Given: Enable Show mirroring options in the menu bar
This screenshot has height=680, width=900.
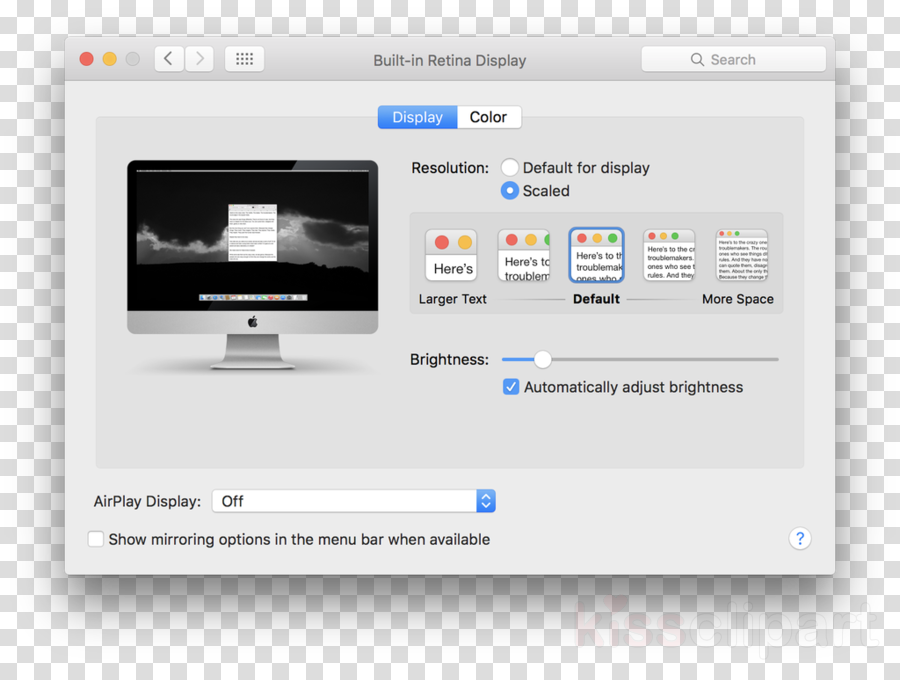Looking at the screenshot, I should tap(95, 538).
